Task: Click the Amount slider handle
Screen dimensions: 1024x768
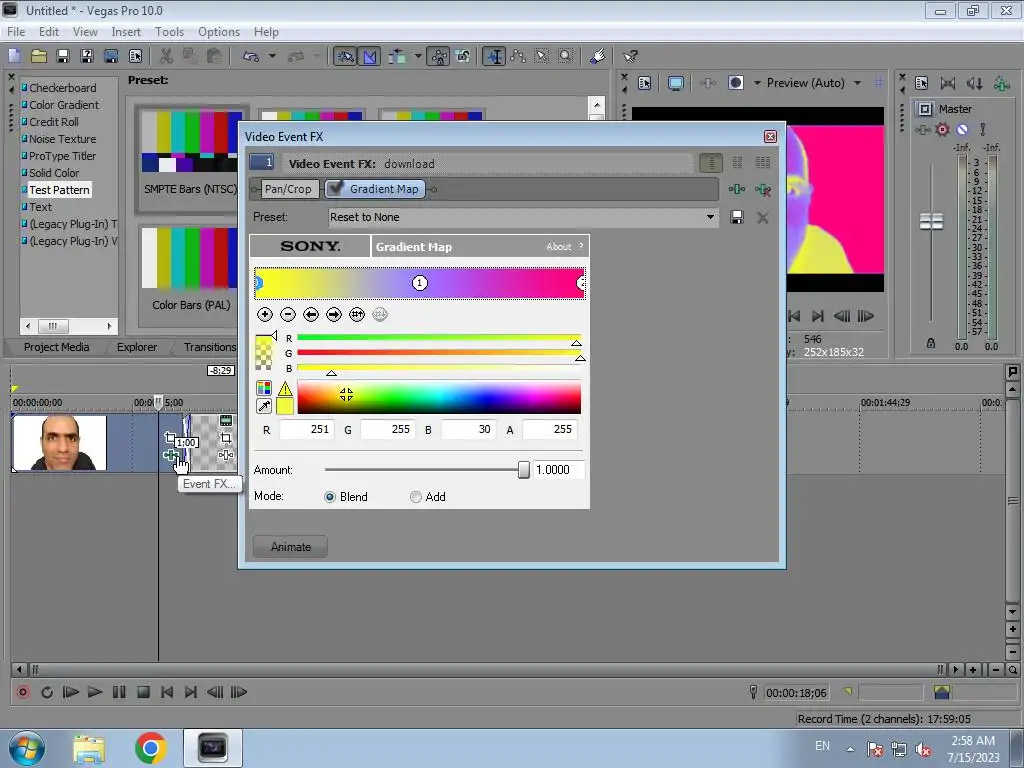Action: pos(524,470)
